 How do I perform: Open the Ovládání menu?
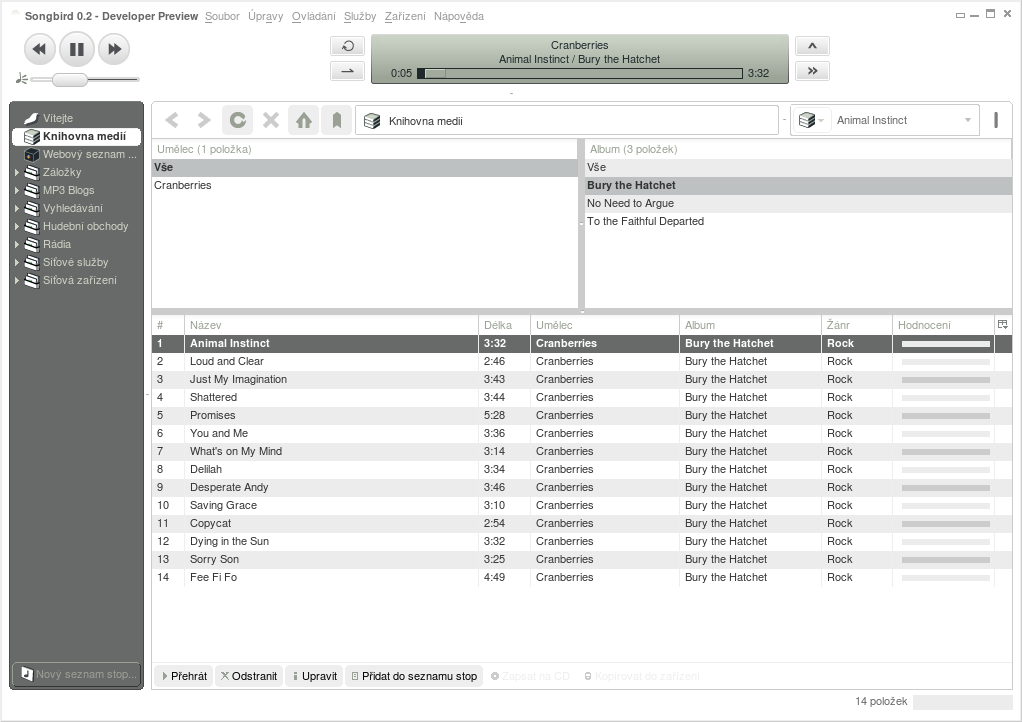[314, 16]
